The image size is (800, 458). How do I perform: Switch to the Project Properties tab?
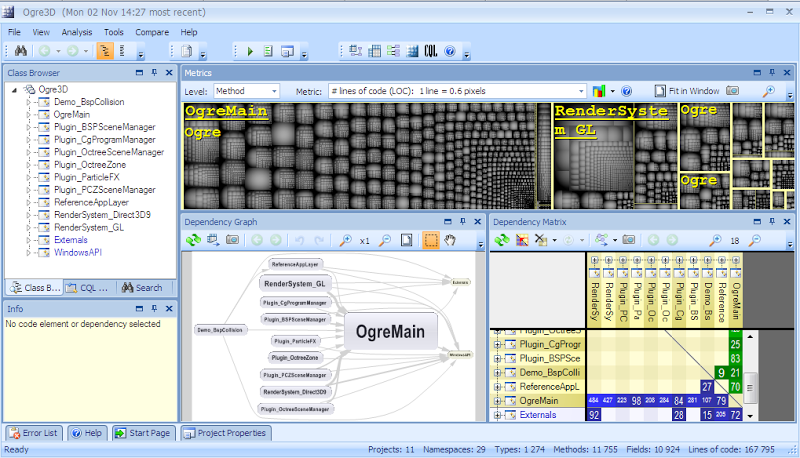coord(226,433)
